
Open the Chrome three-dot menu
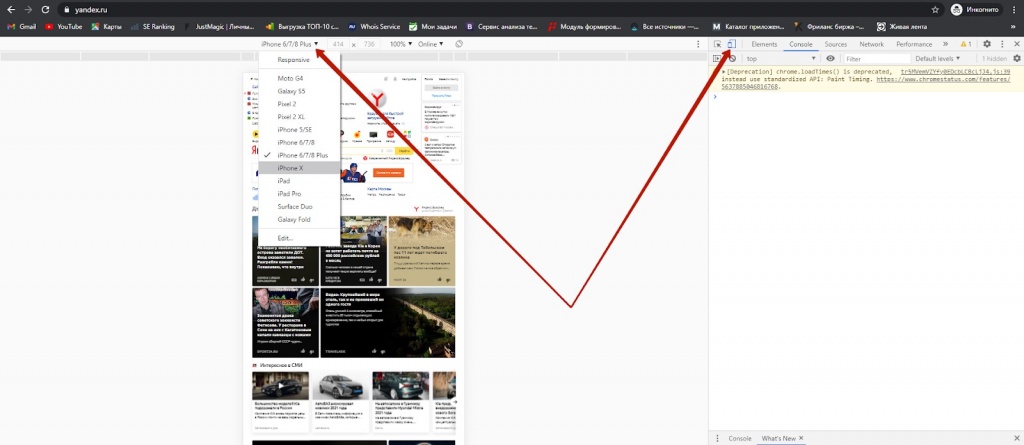click(x=1014, y=10)
